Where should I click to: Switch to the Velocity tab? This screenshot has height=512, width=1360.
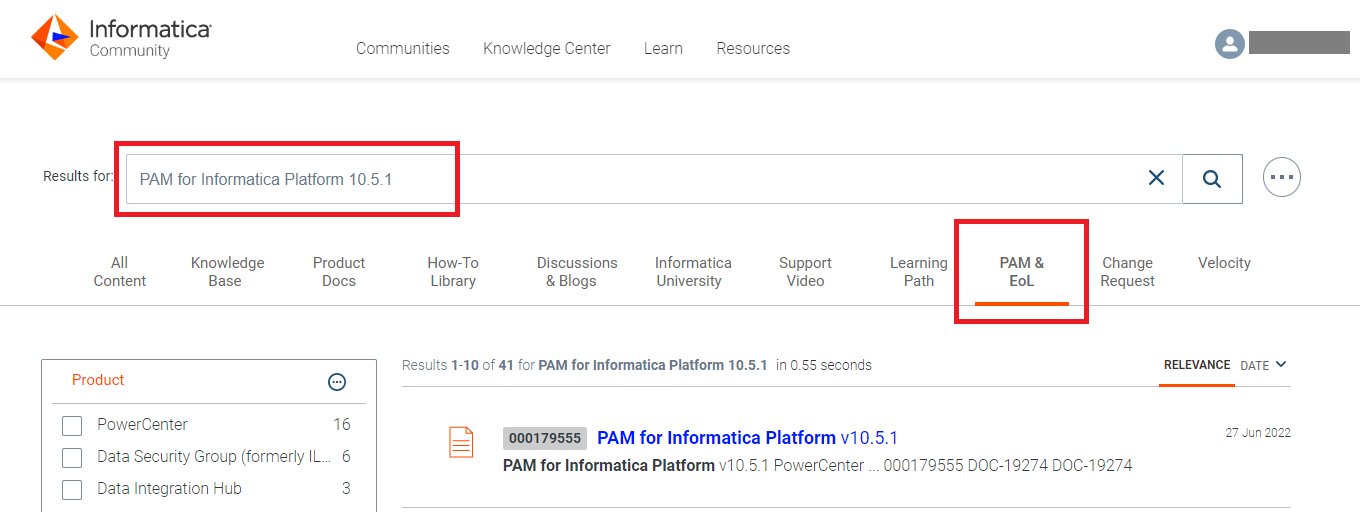(x=1224, y=263)
